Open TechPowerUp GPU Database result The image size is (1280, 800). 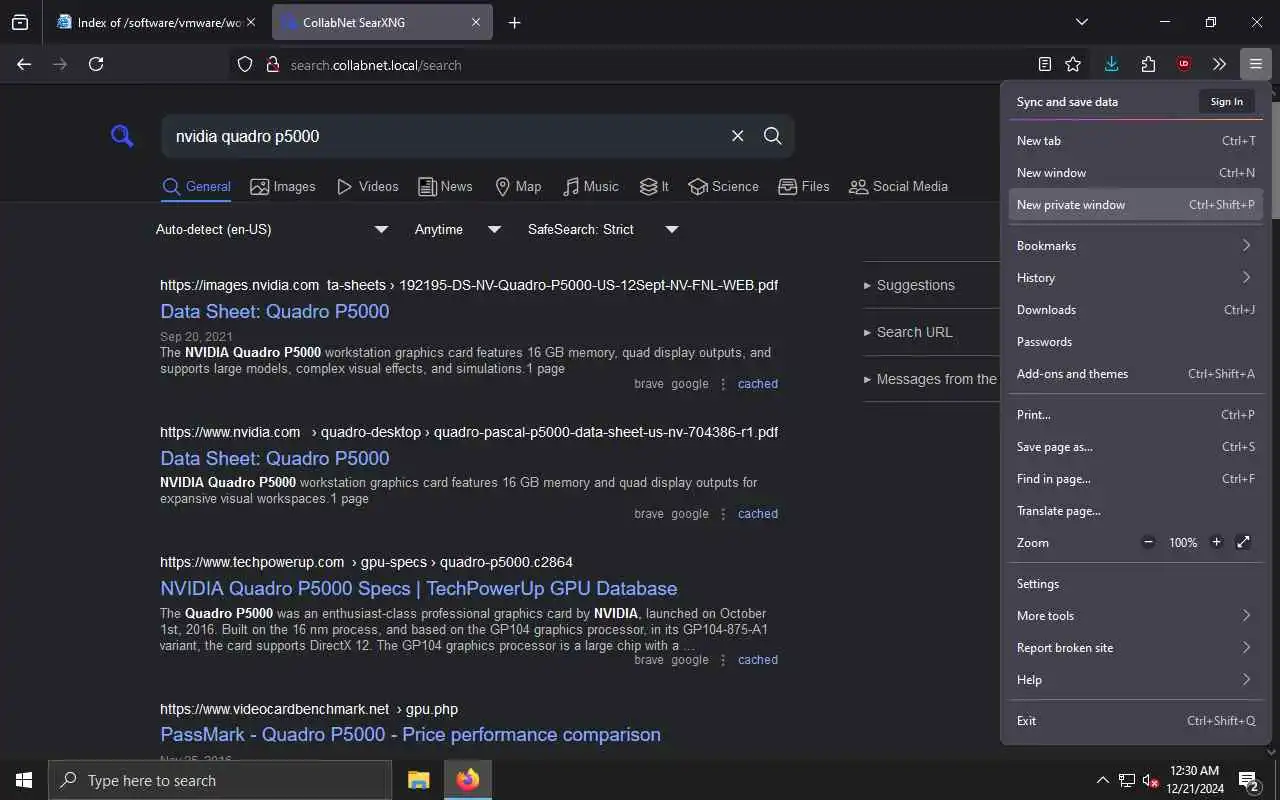click(x=419, y=588)
